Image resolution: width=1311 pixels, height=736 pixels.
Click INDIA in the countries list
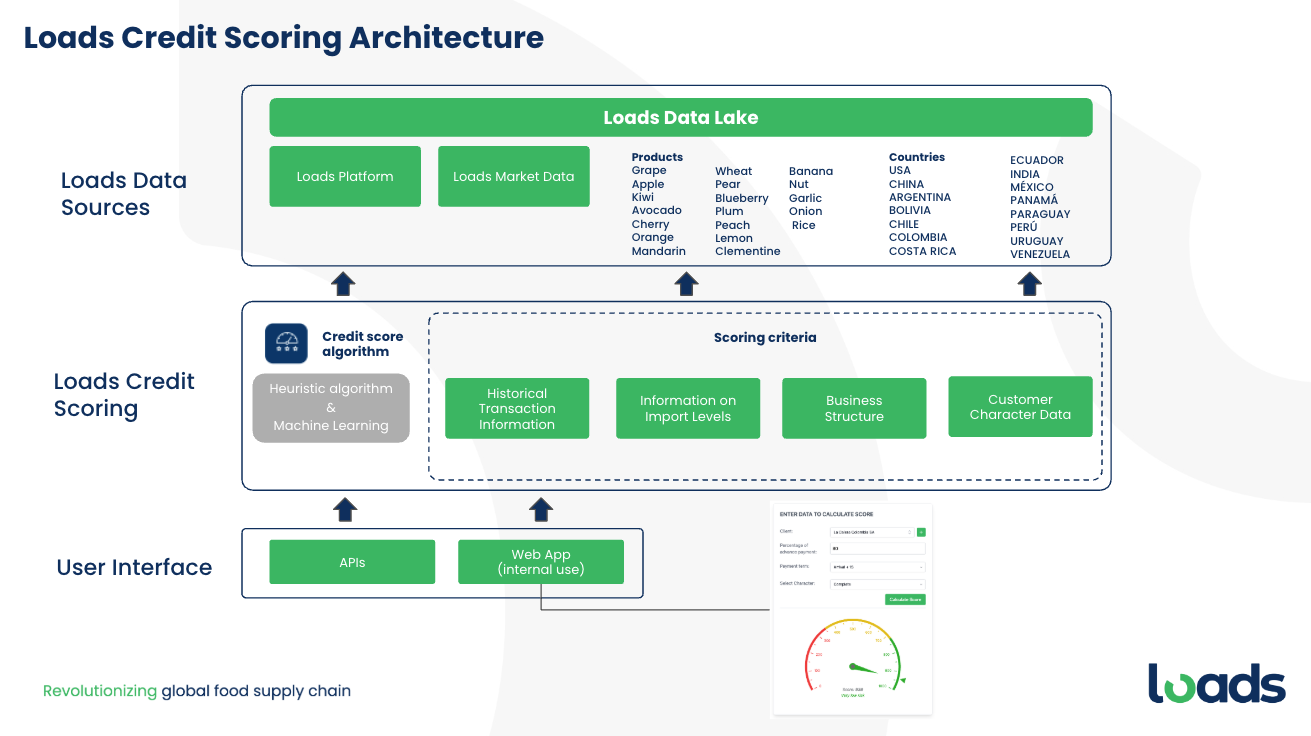(x=1025, y=174)
